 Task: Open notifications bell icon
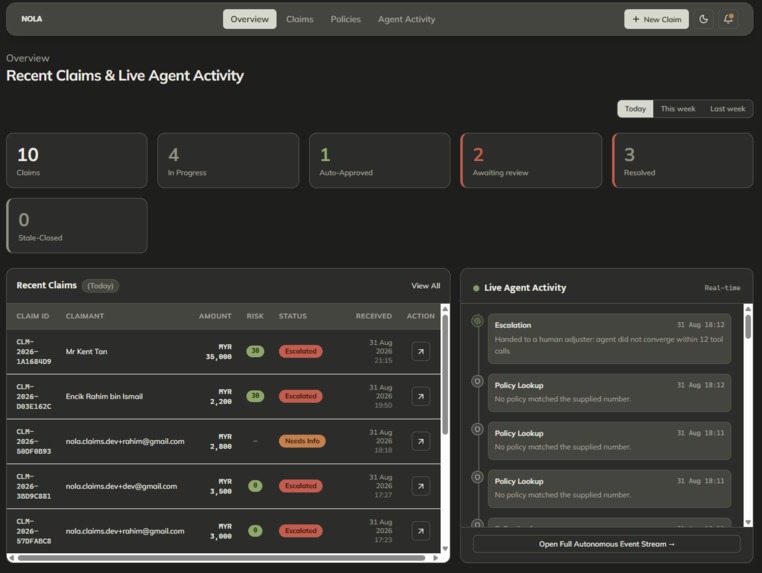pos(728,19)
